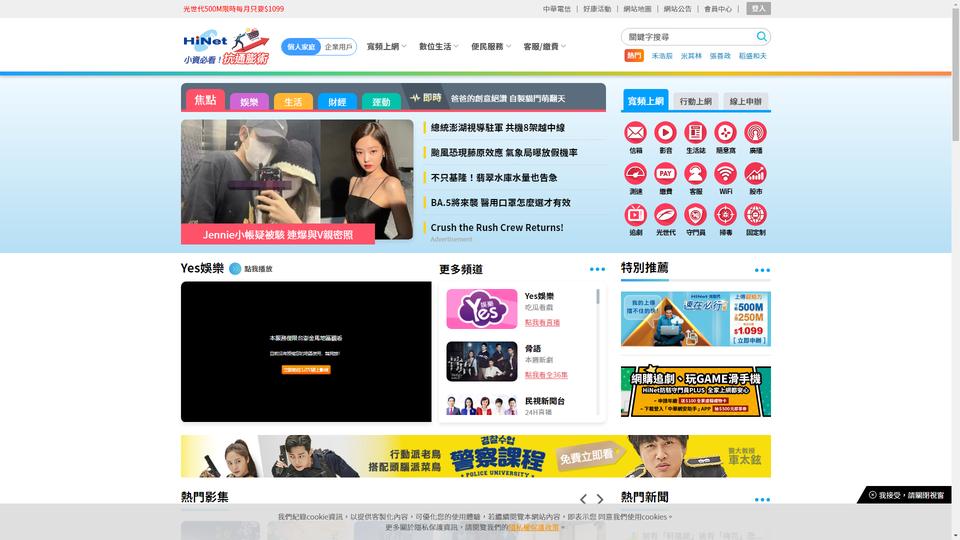Open the 信箱 mail icon
Viewport: 960px width, 540px height.
[636, 133]
